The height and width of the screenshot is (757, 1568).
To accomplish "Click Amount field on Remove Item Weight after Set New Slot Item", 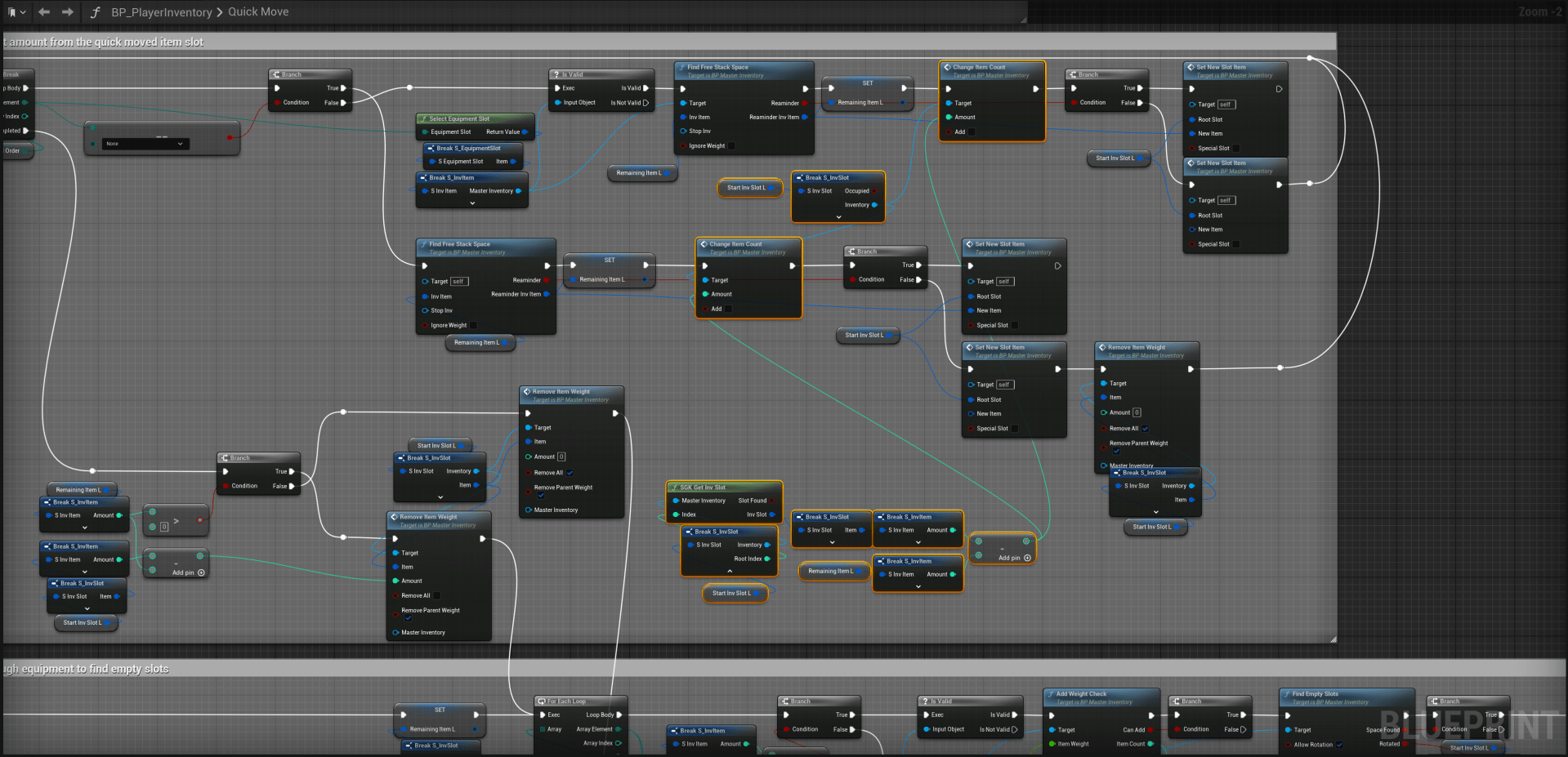I will (x=1137, y=413).
